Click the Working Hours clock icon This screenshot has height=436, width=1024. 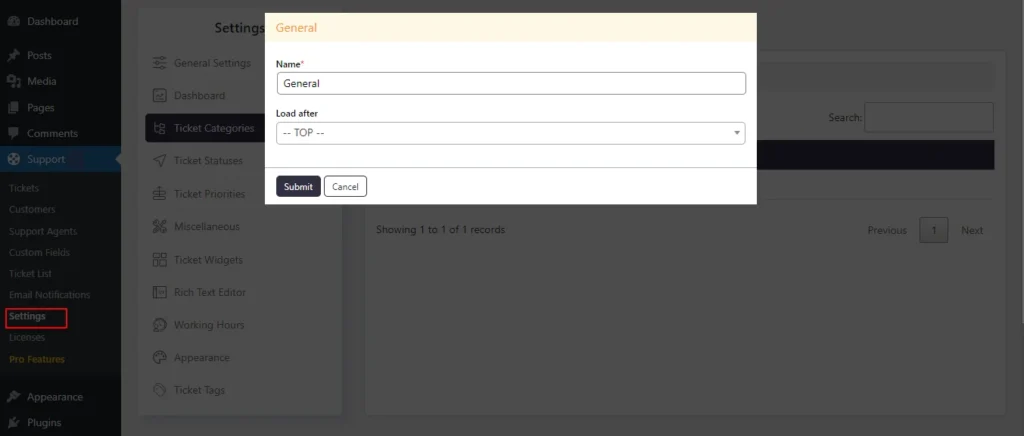coord(159,325)
